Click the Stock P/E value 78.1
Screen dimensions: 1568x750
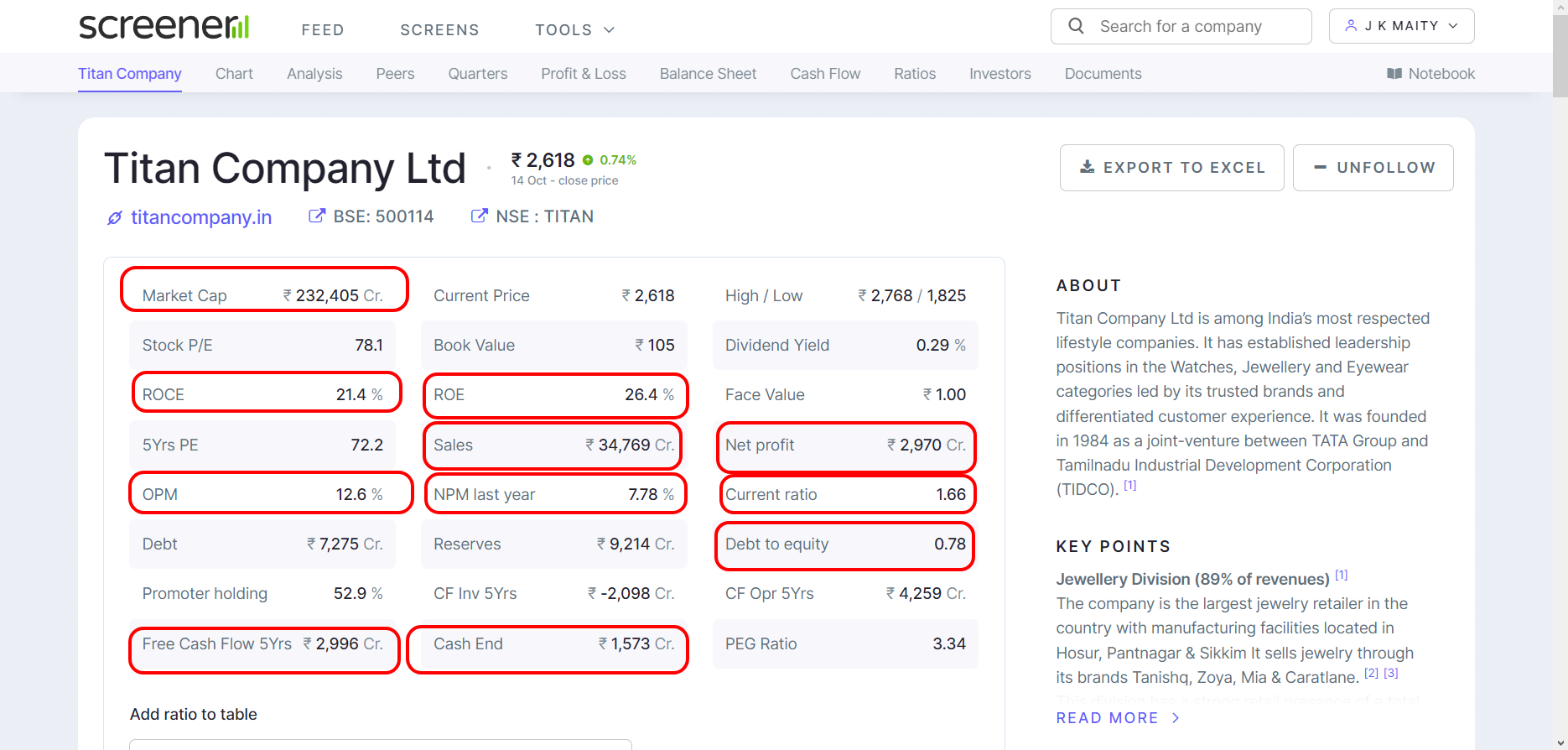pos(369,345)
